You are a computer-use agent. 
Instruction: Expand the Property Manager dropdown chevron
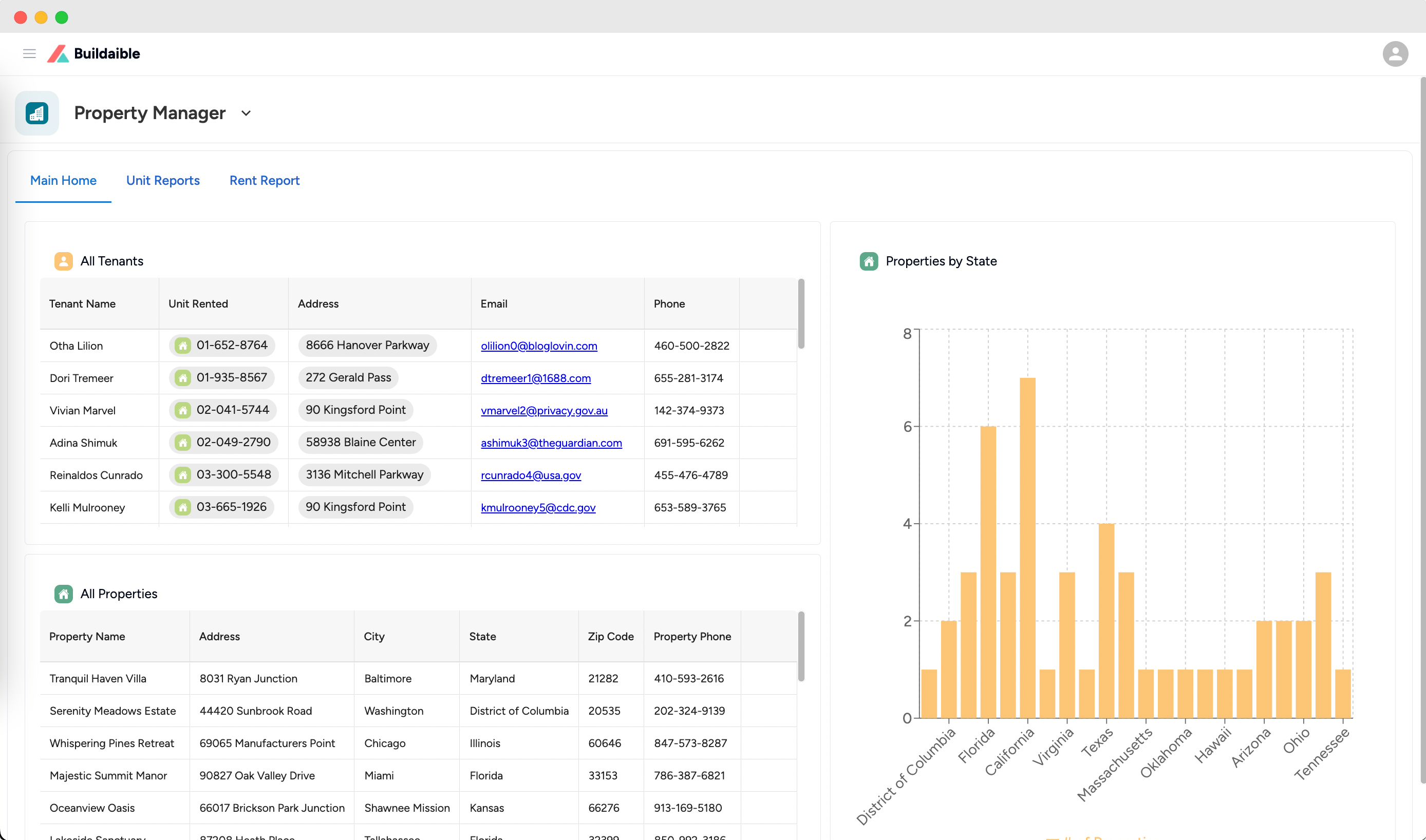(x=246, y=113)
